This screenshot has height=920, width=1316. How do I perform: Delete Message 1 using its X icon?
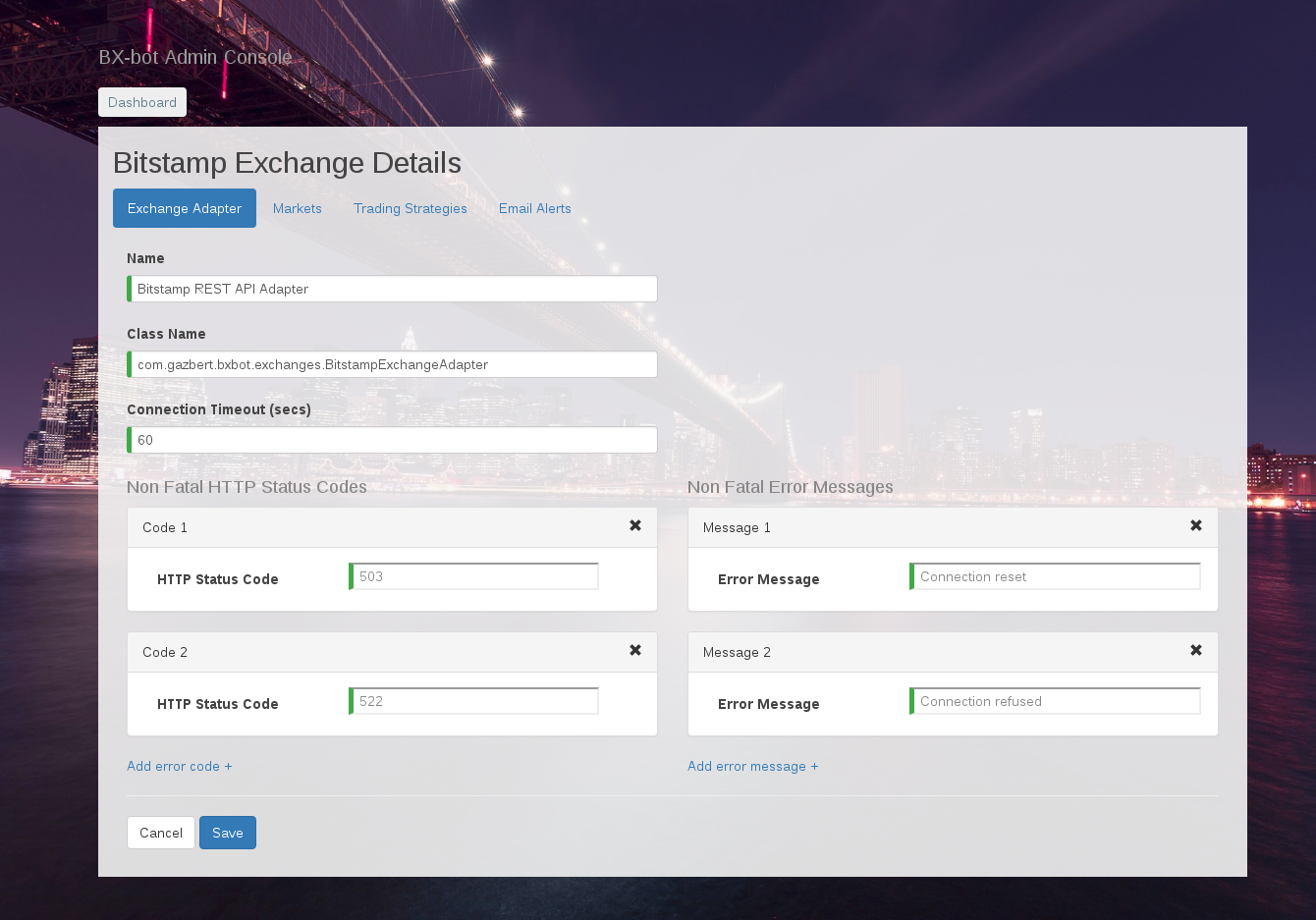click(1196, 525)
